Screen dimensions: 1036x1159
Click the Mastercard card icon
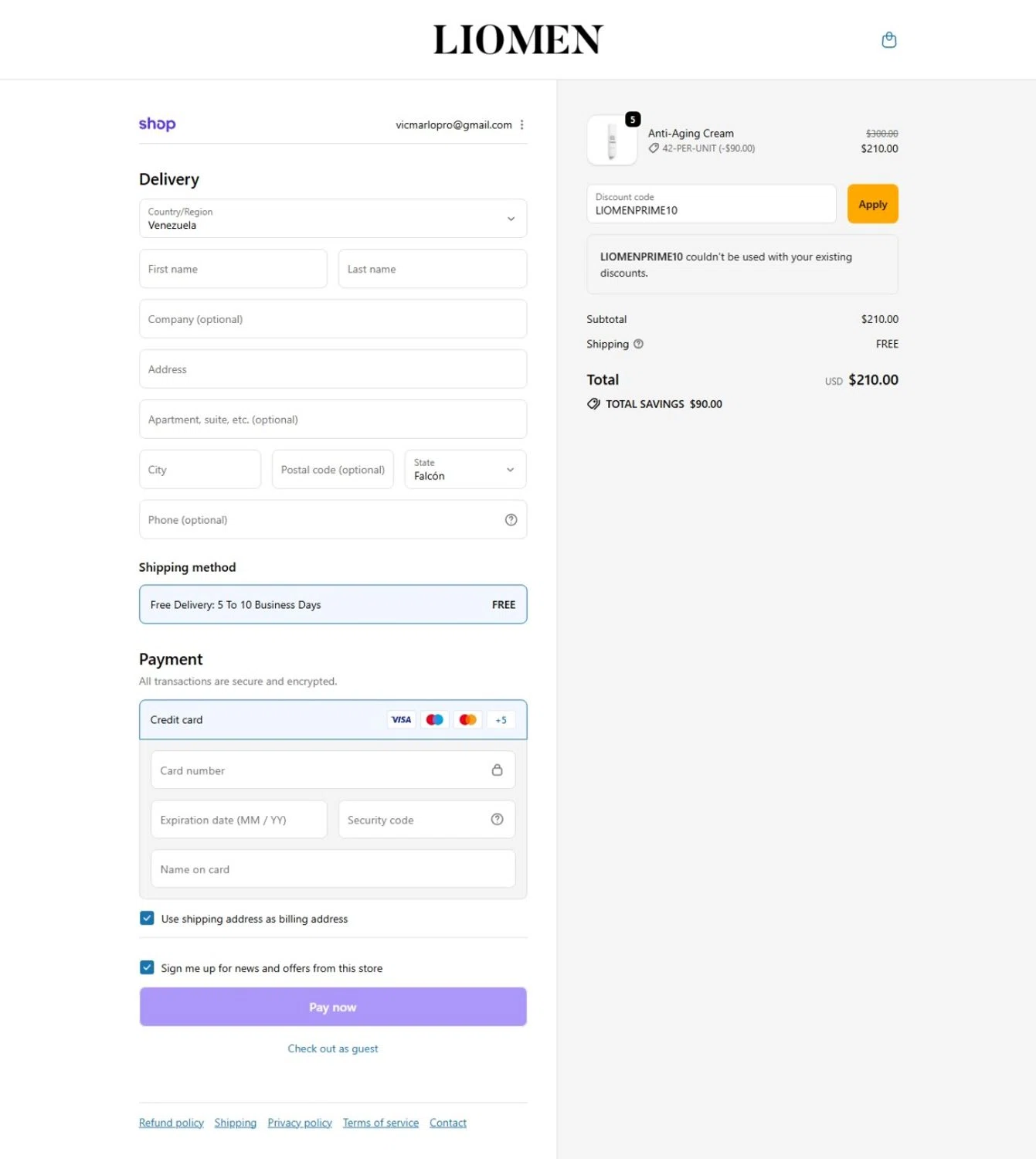[x=467, y=719]
